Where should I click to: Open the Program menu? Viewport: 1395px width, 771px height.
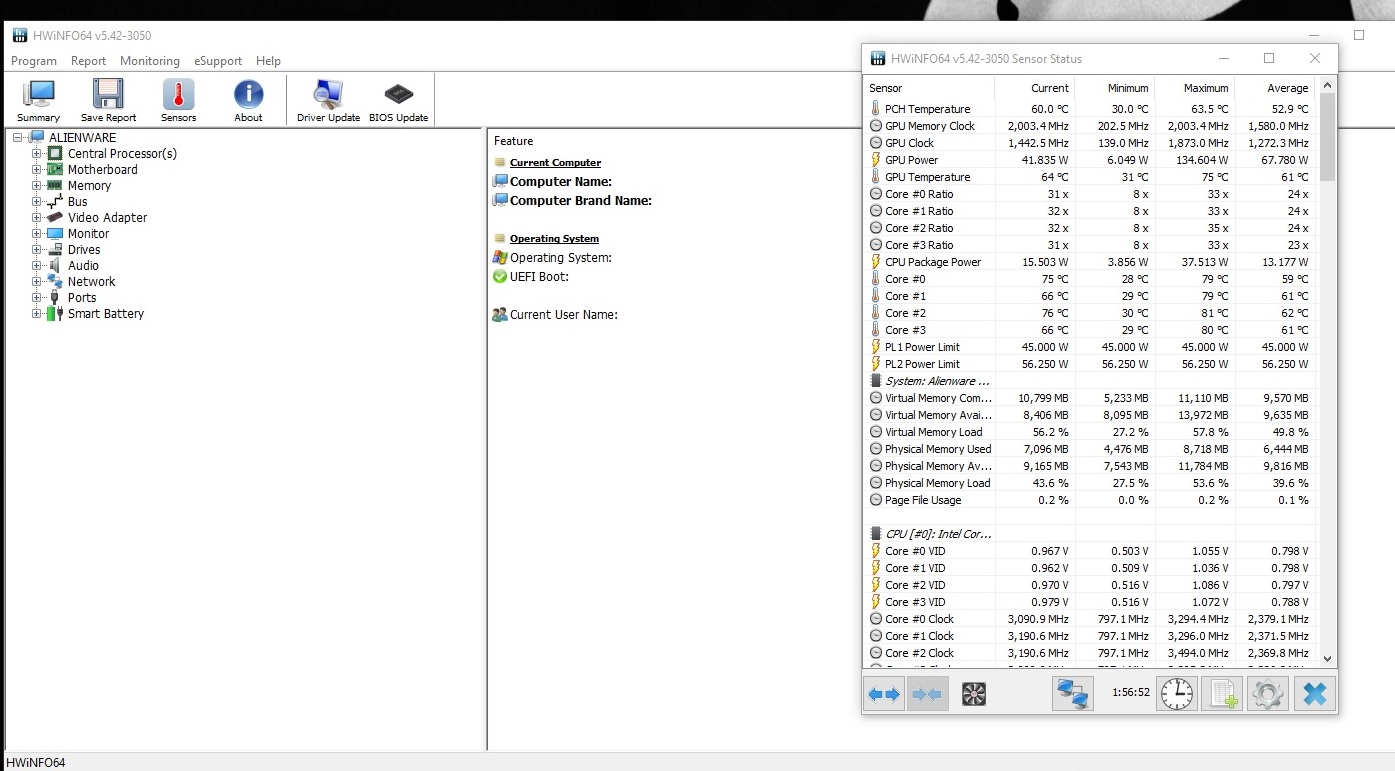[34, 61]
